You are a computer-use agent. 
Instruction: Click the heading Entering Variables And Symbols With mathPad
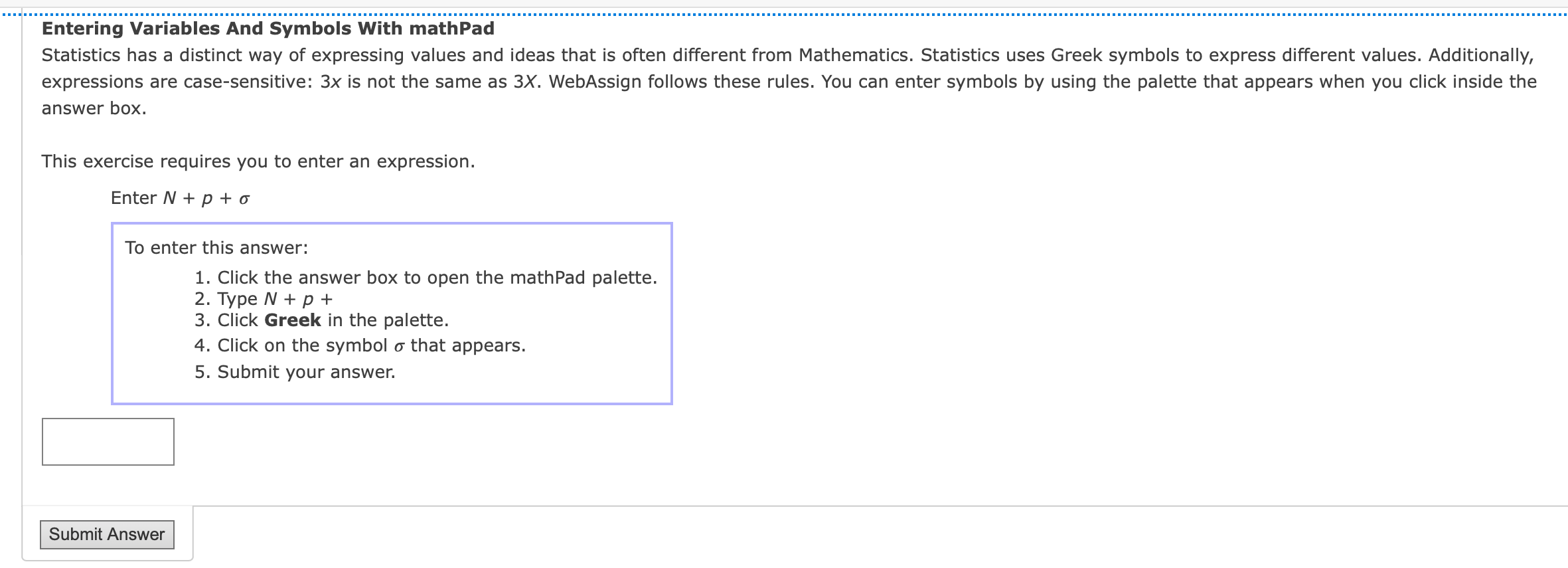(268, 28)
